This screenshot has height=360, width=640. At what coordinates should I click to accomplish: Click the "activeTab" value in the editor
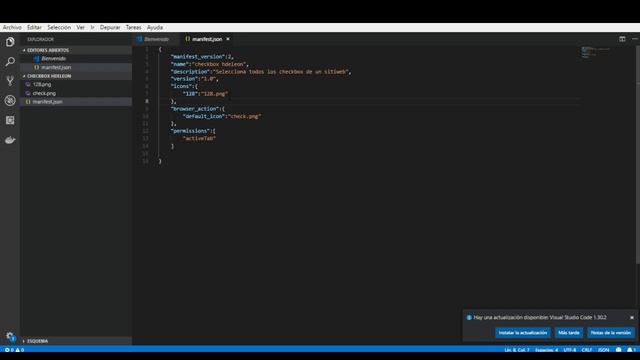click(199, 138)
